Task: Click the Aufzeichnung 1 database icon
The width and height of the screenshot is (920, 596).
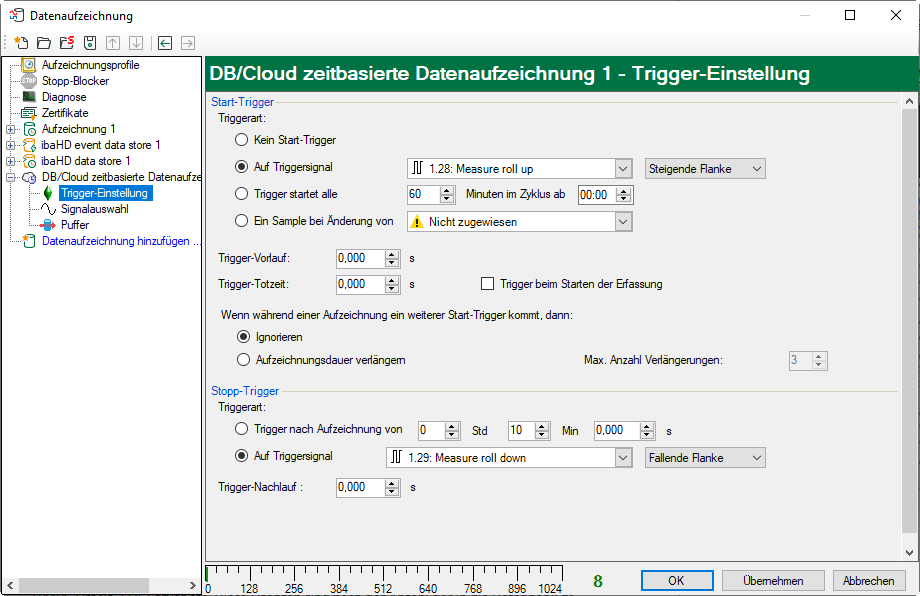Action: pyautogui.click(x=30, y=129)
